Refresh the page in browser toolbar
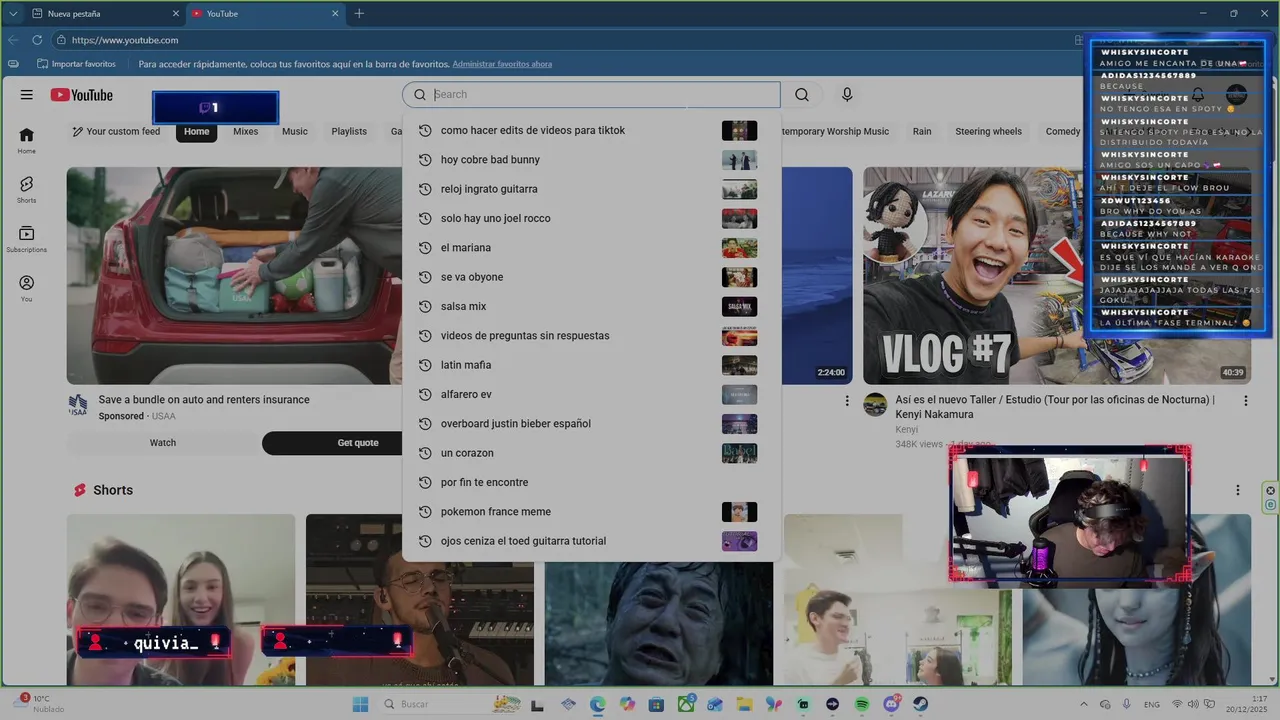This screenshot has height=720, width=1280. [37, 40]
